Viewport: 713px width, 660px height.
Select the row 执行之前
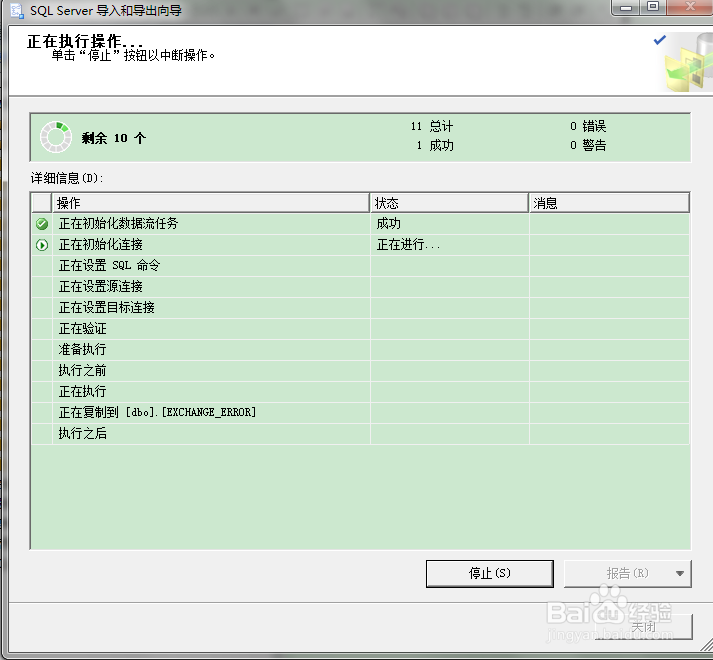[x=361, y=371]
